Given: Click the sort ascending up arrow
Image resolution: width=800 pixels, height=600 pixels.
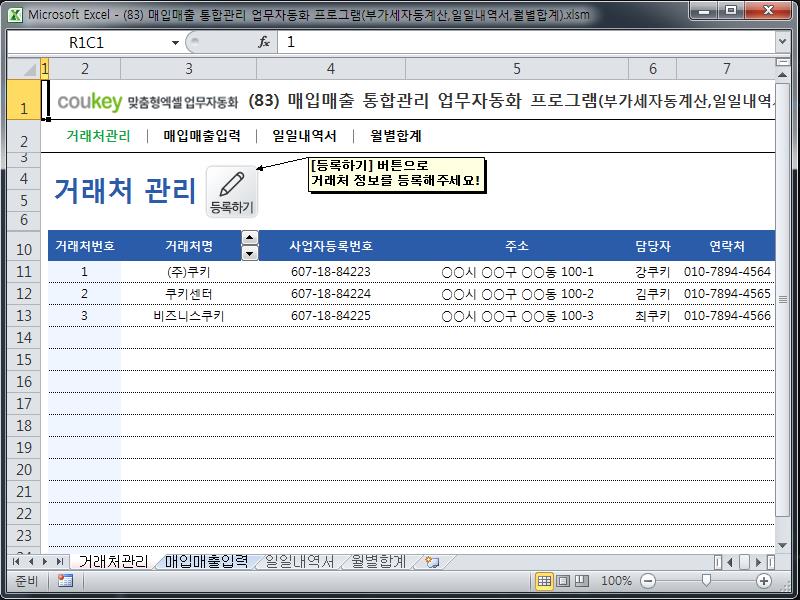Looking at the screenshot, I should 249,238.
